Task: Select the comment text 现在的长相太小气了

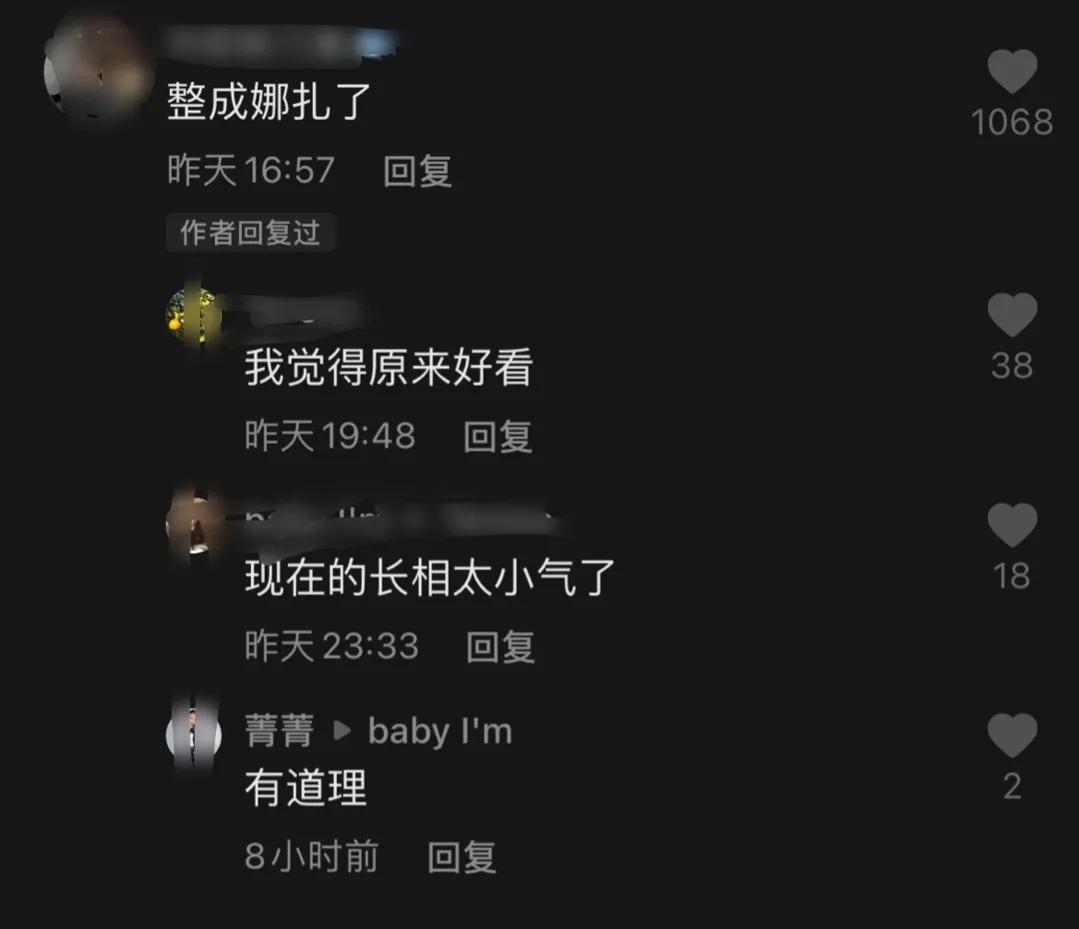Action: pyautogui.click(x=429, y=577)
